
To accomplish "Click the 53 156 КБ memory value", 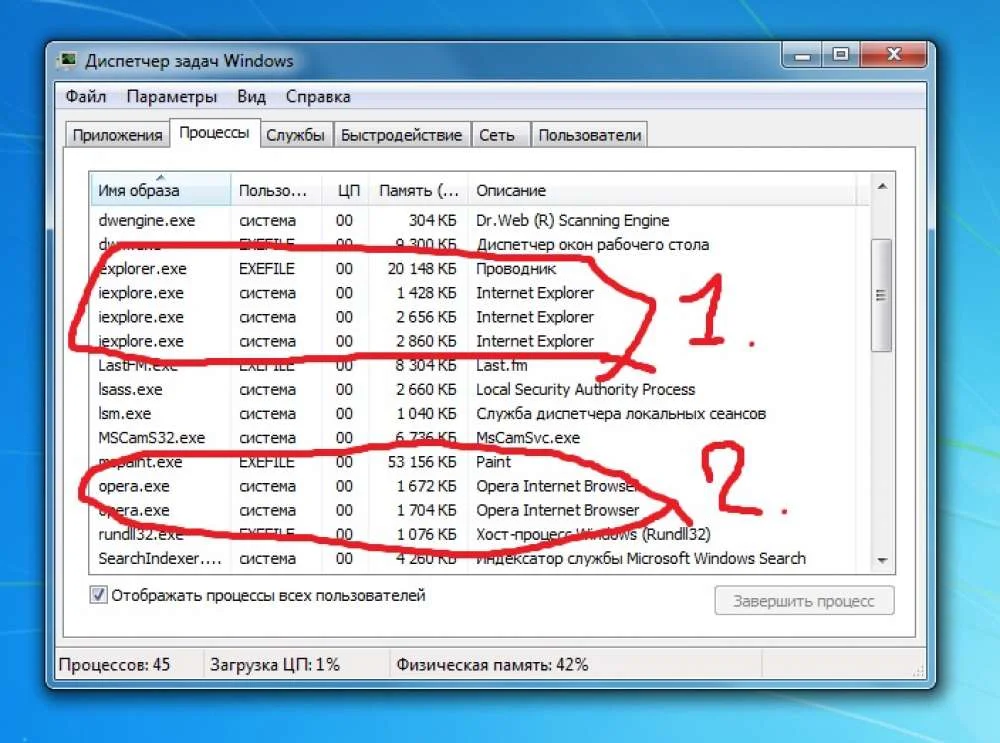I will (x=422, y=461).
